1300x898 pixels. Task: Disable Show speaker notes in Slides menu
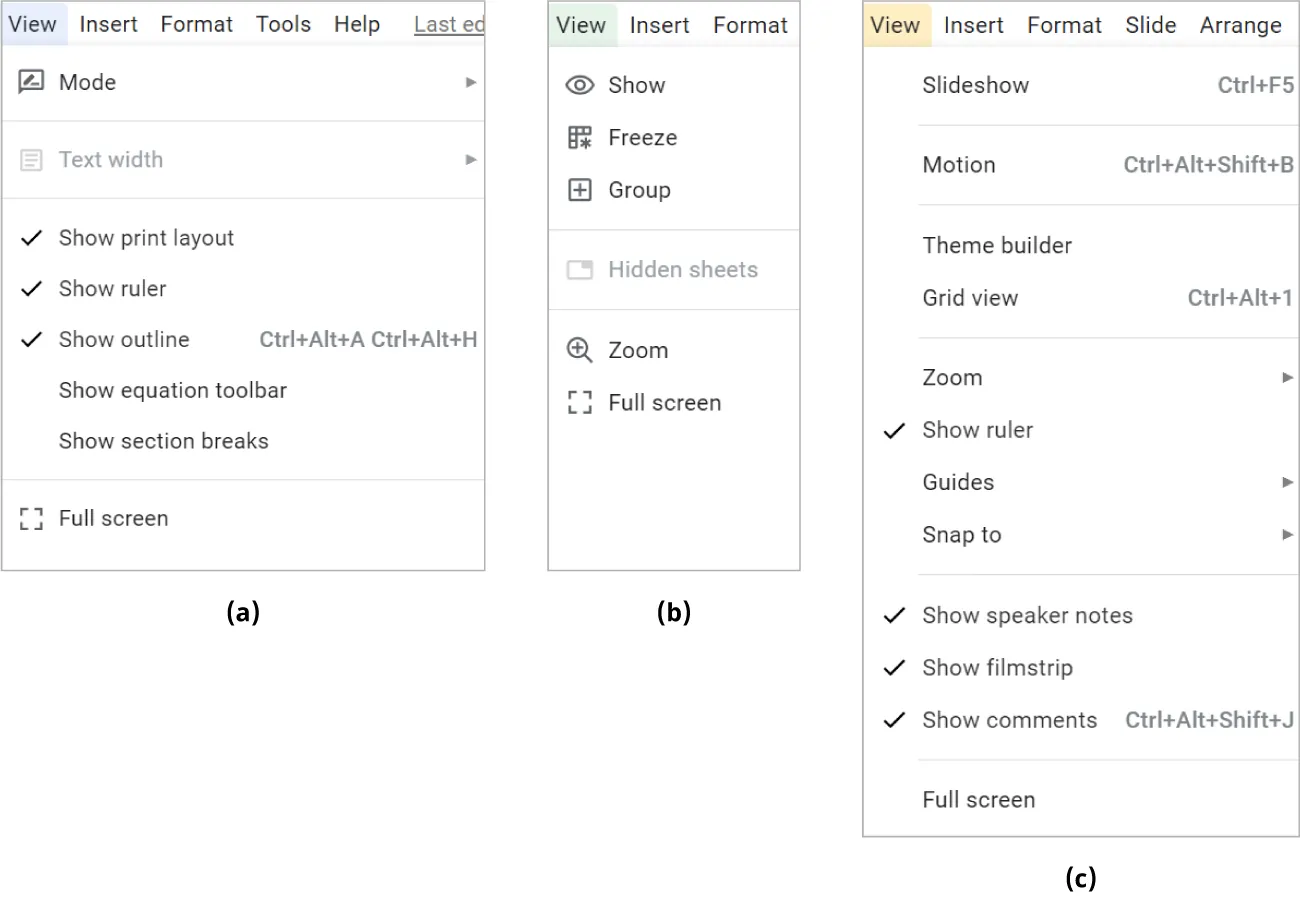point(1027,616)
